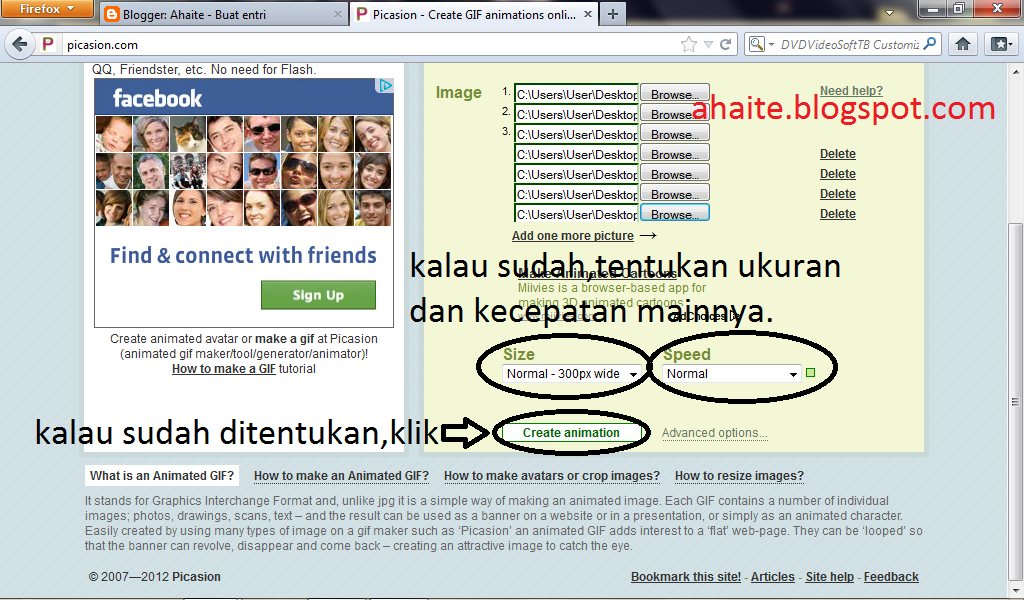Open the Firefox home page icon
This screenshot has height=600, width=1024.
tap(963, 44)
